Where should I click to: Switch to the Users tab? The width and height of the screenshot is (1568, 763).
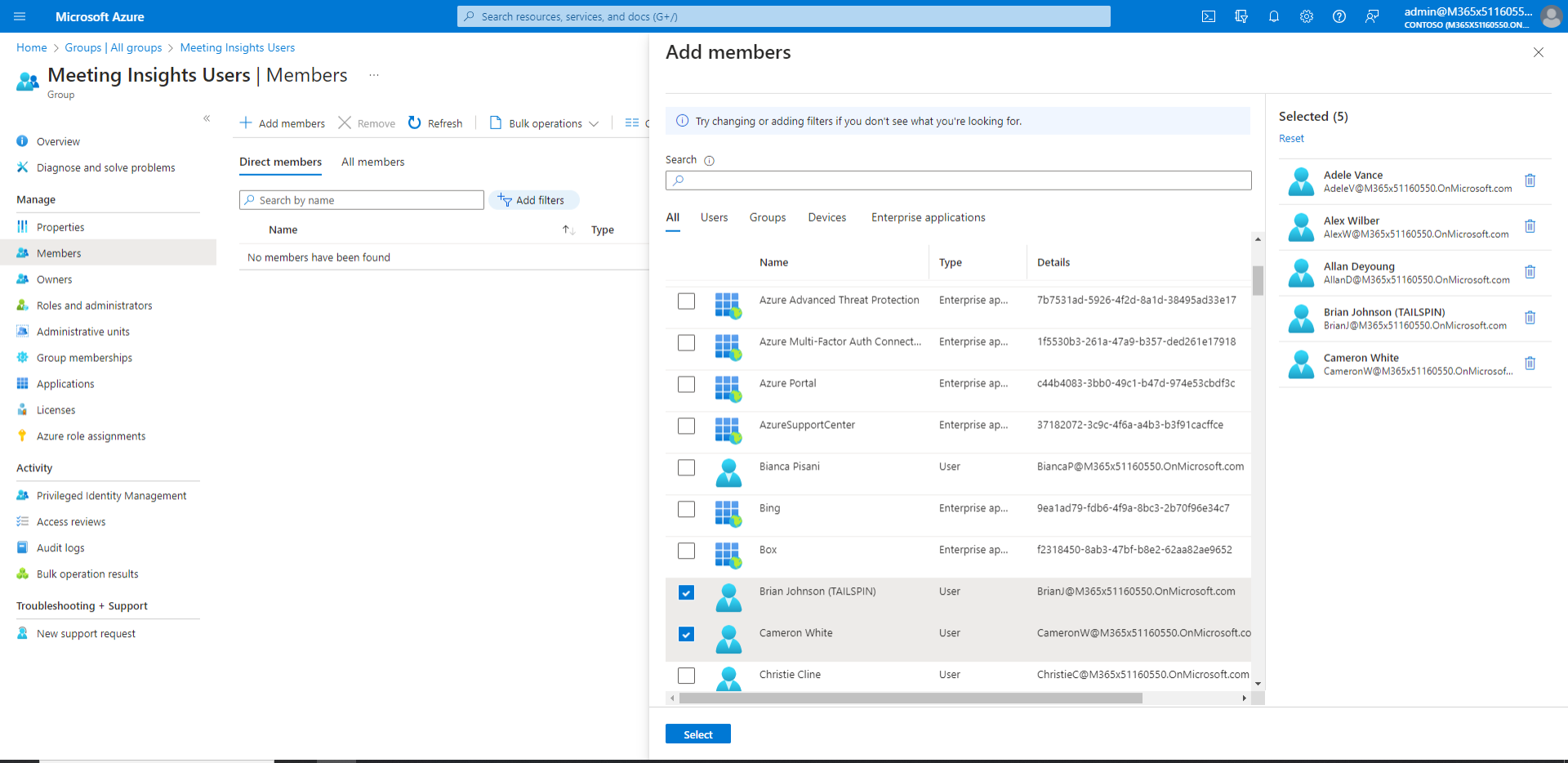pos(714,217)
